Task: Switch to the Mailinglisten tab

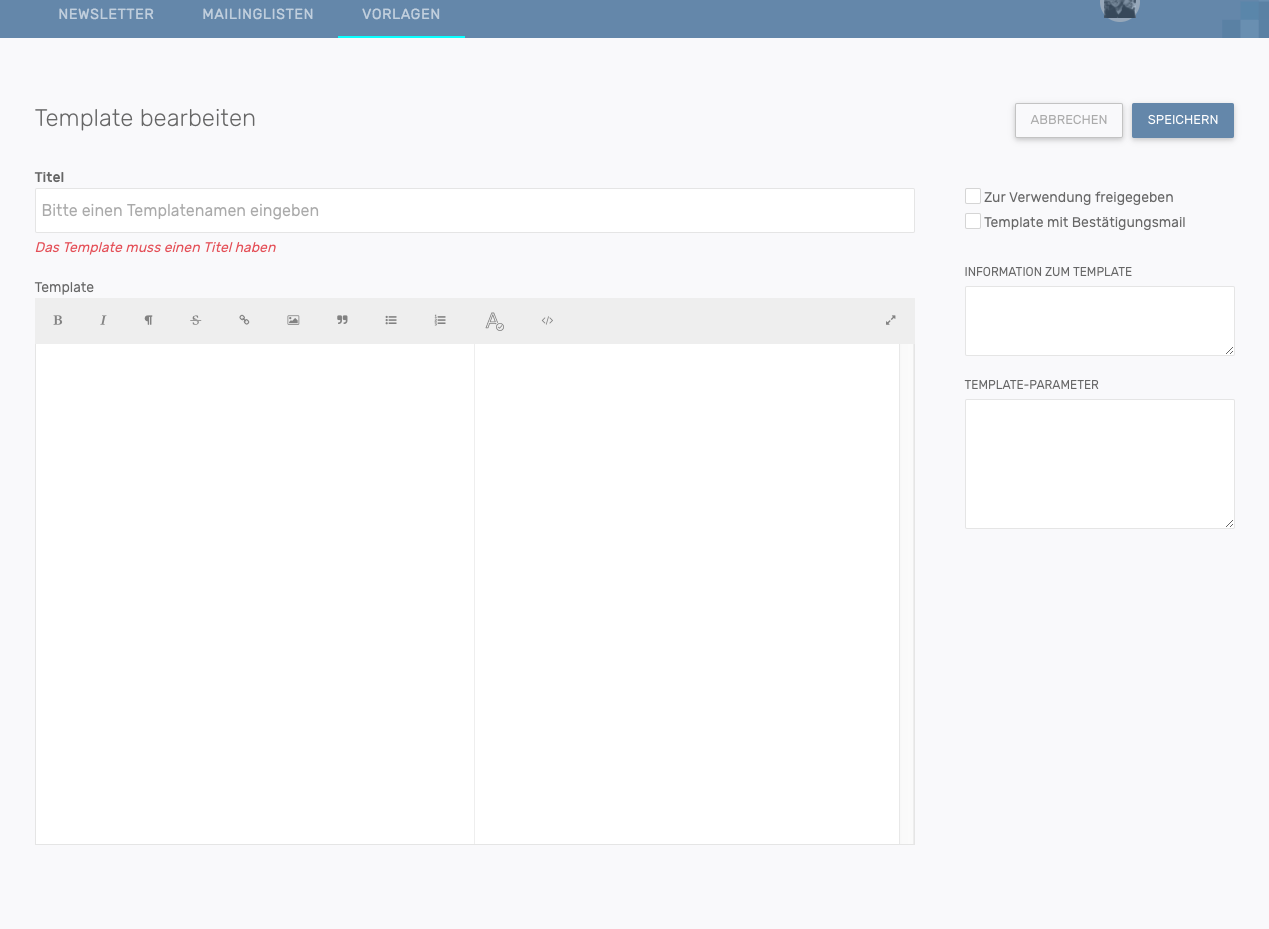Action: [x=258, y=15]
